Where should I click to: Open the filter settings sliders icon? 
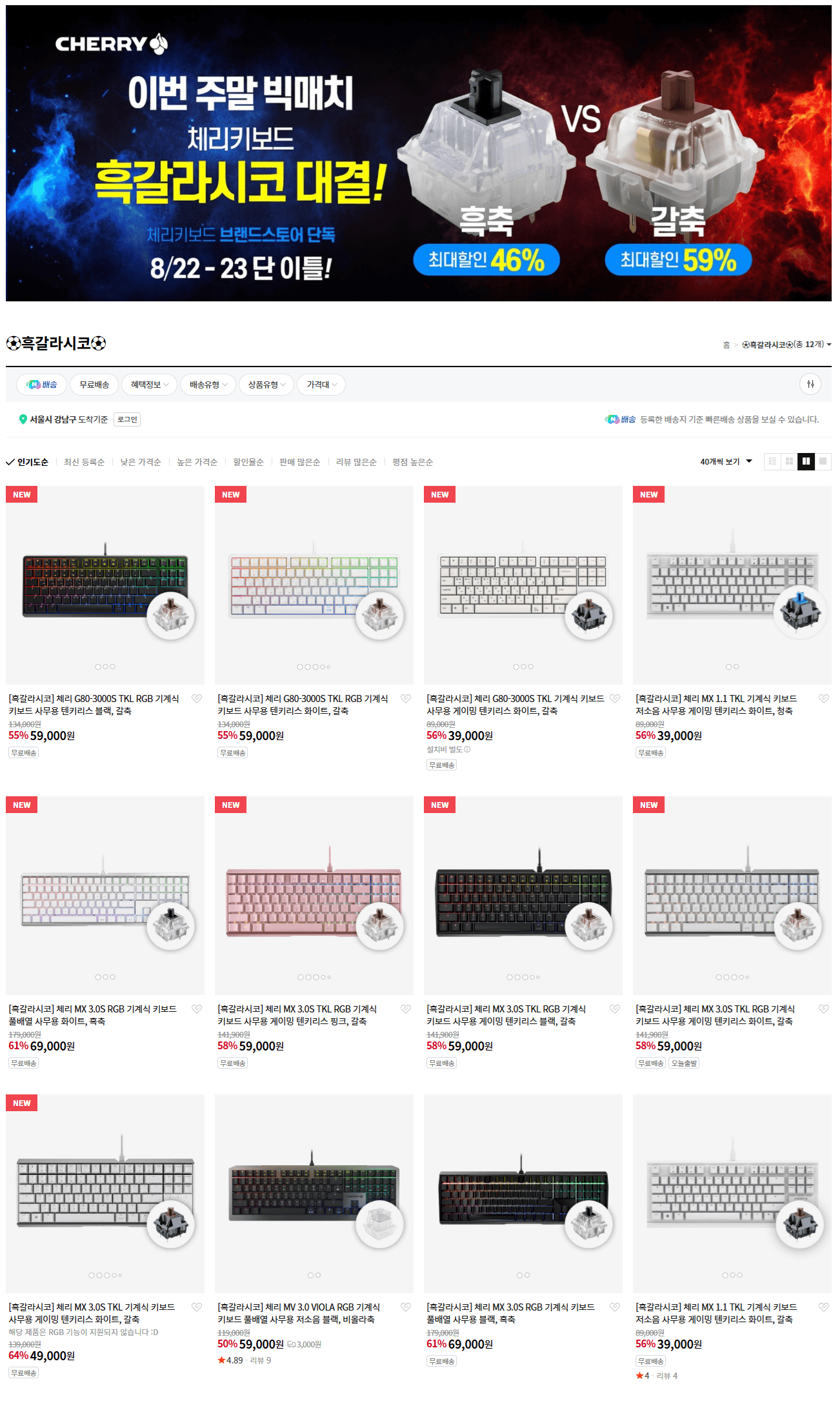click(x=810, y=384)
